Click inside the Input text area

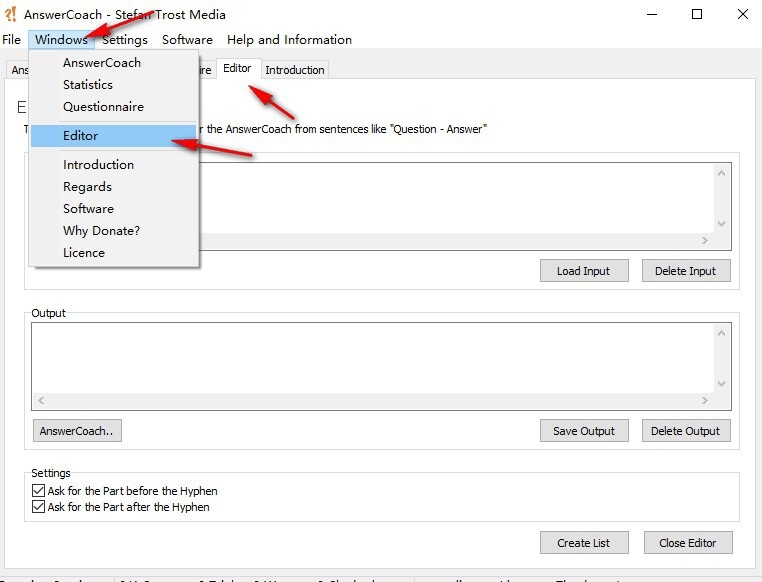tap(456, 198)
